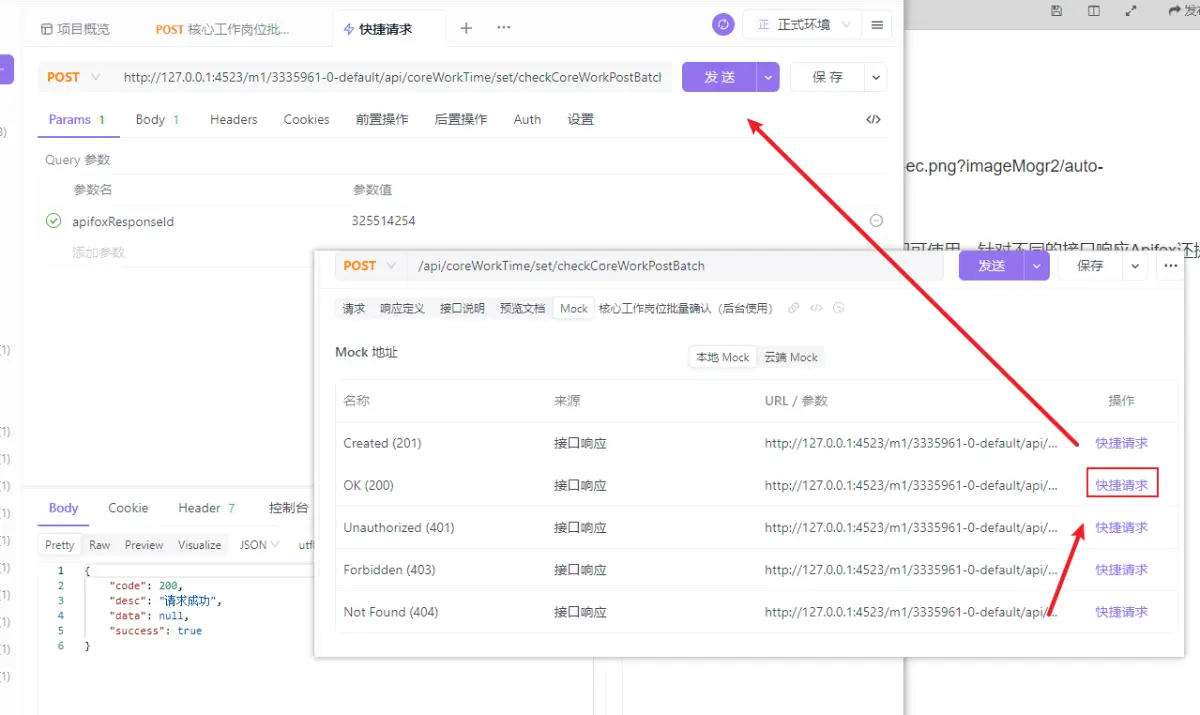The image size is (1200, 715).
Task: Click 快捷请求 for Not Found (404)
Action: point(1121,612)
